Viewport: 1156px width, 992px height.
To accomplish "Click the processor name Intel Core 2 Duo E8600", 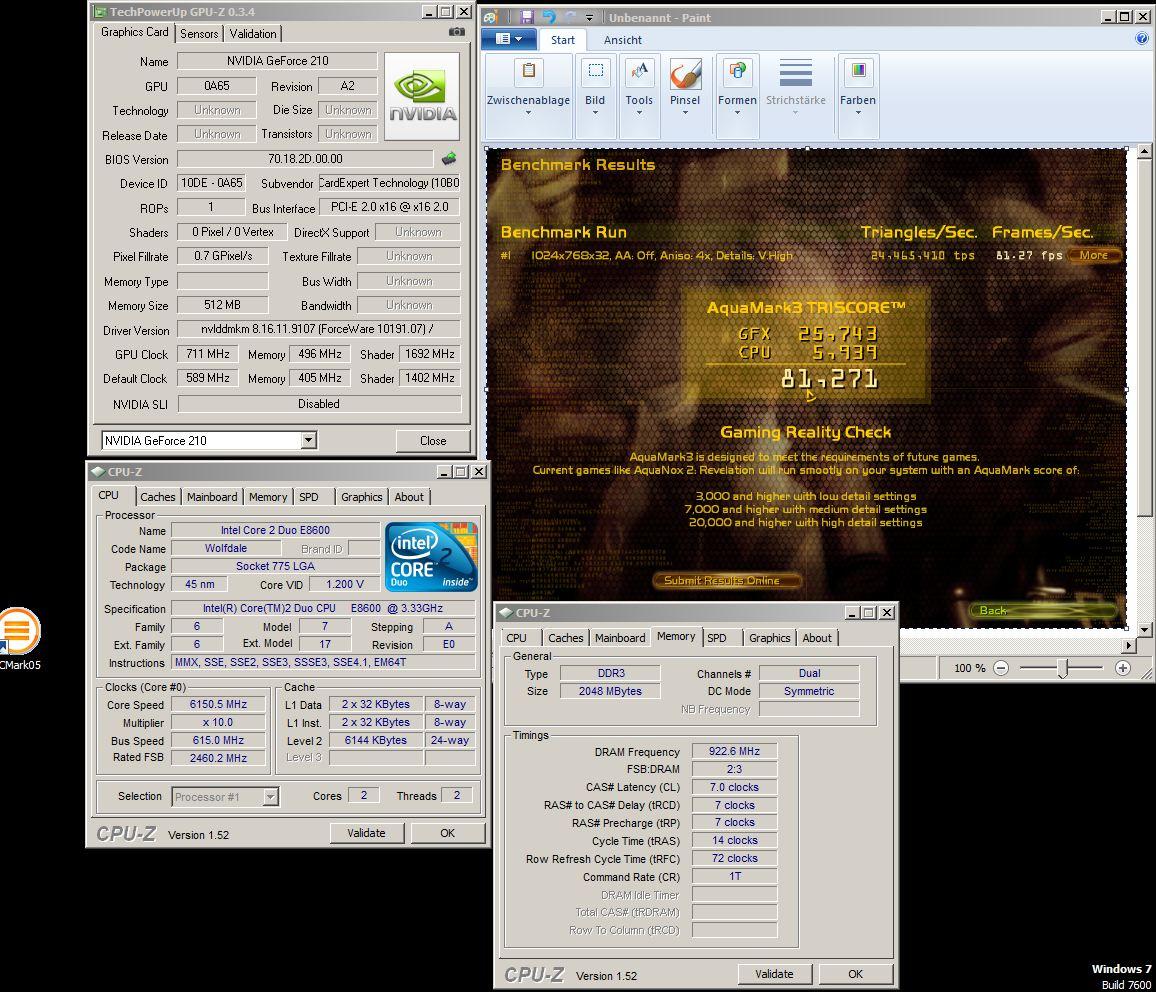I will click(275, 530).
